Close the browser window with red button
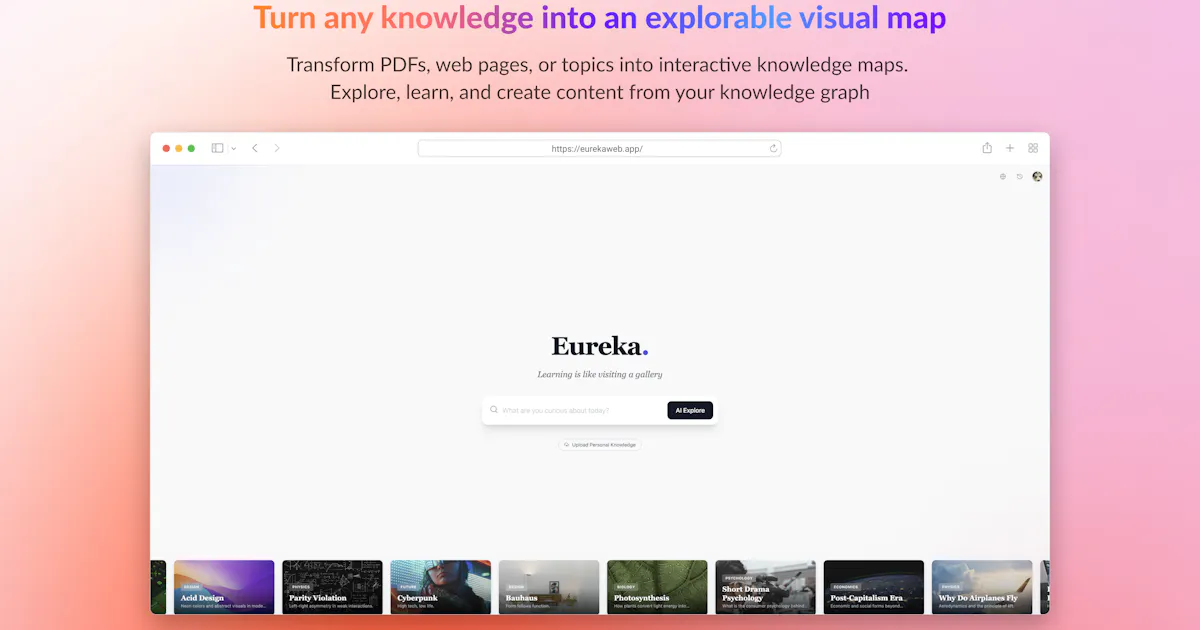Viewport: 1200px width, 630px height. point(166,148)
